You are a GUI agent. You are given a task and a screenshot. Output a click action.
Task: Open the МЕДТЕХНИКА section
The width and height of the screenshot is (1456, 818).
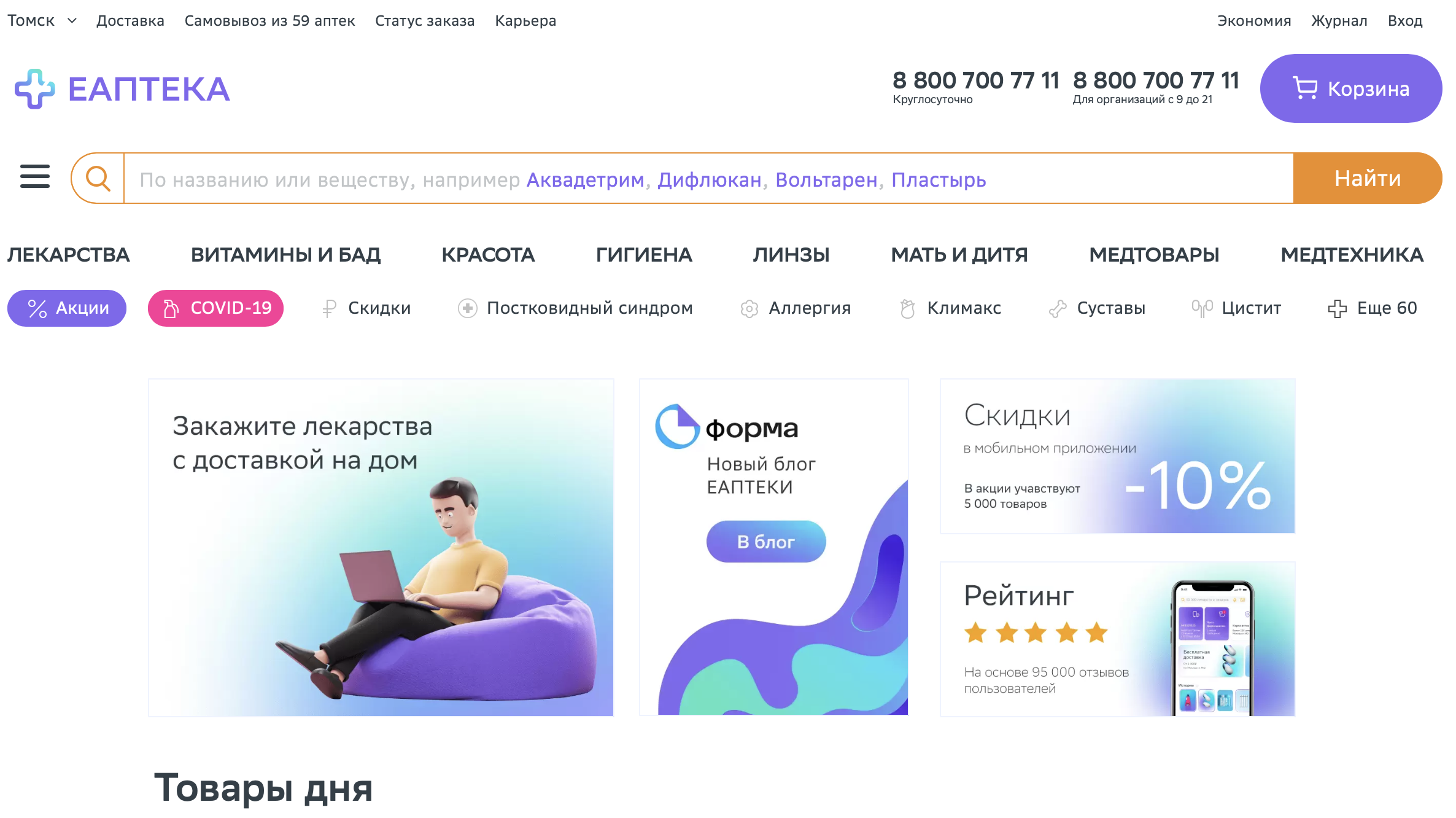coord(1352,255)
